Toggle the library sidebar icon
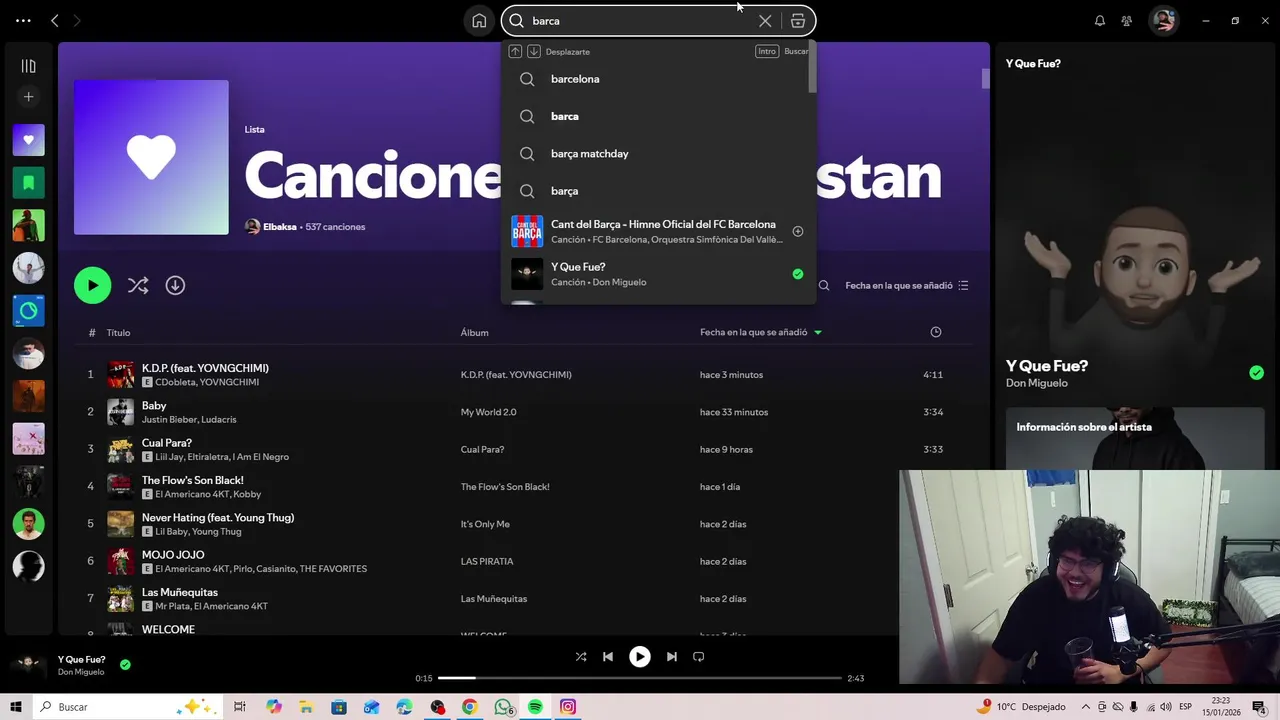Image resolution: width=1280 pixels, height=720 pixels. 28,66
